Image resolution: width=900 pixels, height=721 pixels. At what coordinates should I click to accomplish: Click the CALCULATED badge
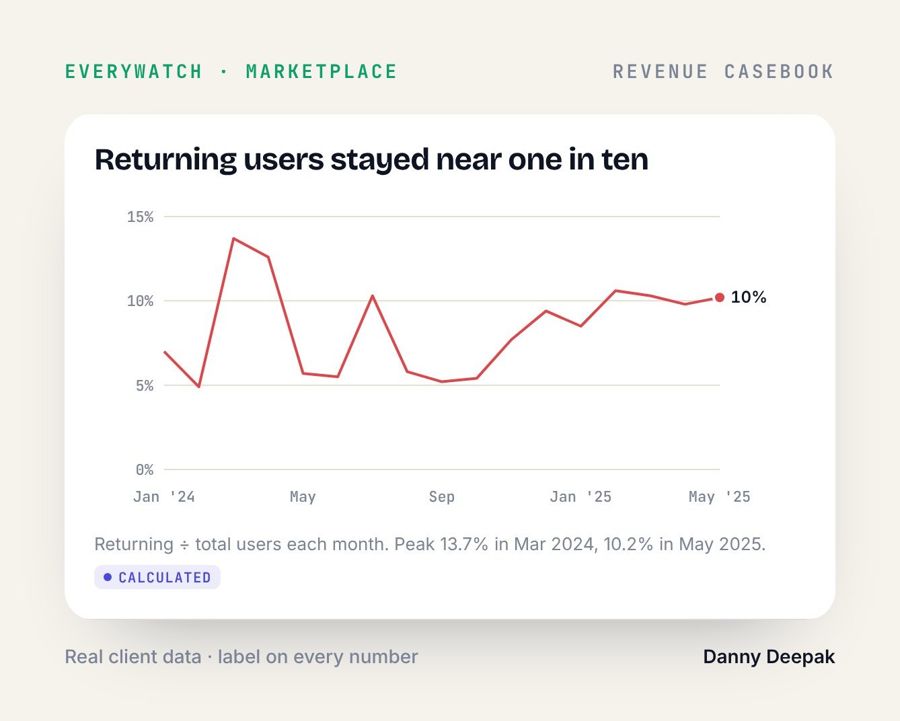coord(157,577)
